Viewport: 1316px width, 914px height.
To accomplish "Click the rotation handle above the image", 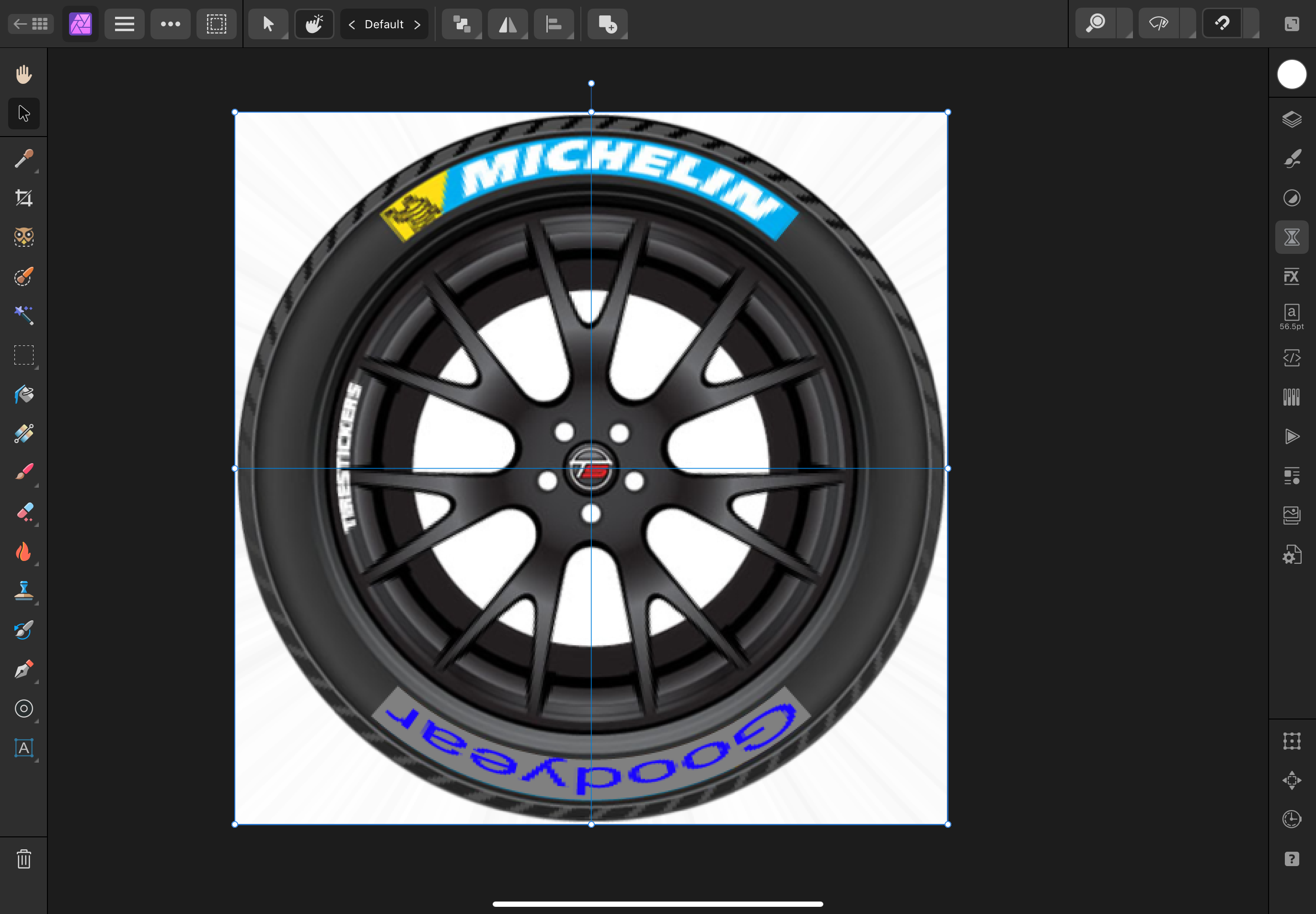I will pos(591,84).
